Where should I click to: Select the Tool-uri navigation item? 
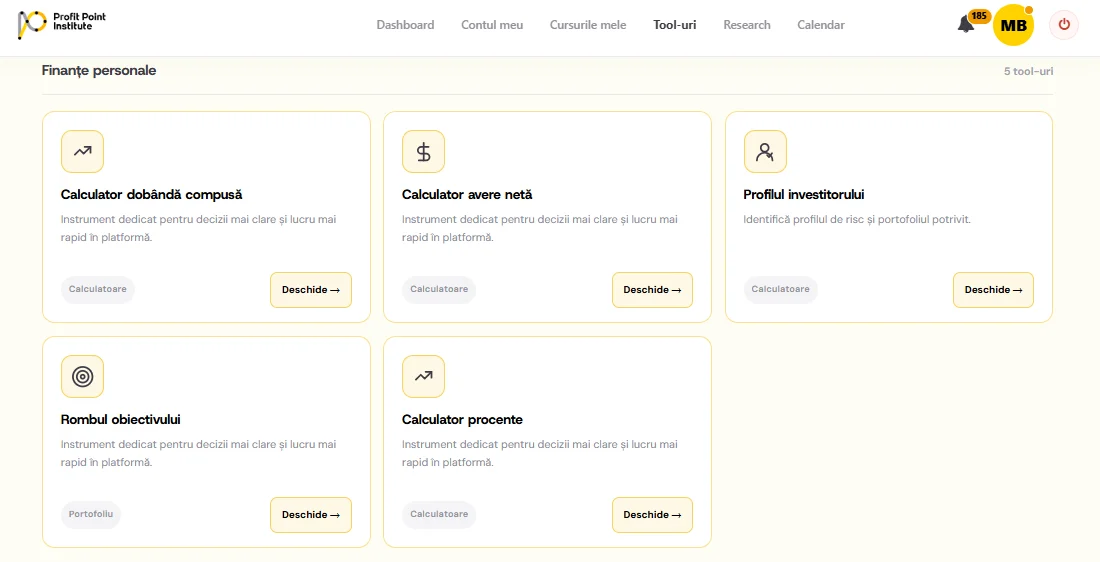coord(675,25)
